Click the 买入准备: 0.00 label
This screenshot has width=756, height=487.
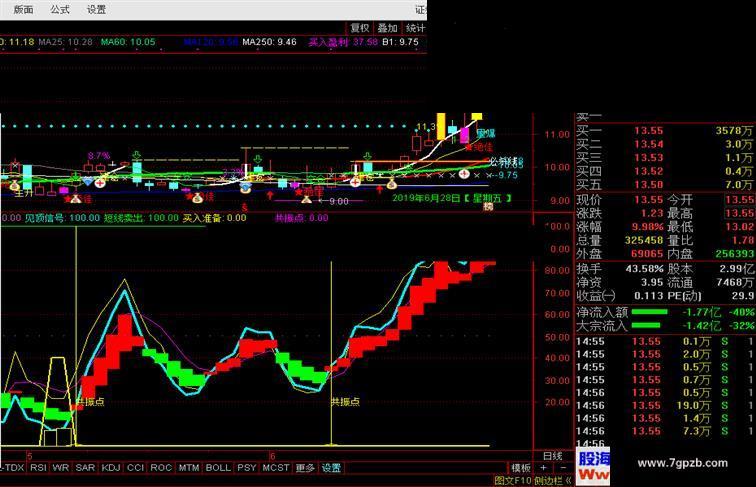(215, 218)
